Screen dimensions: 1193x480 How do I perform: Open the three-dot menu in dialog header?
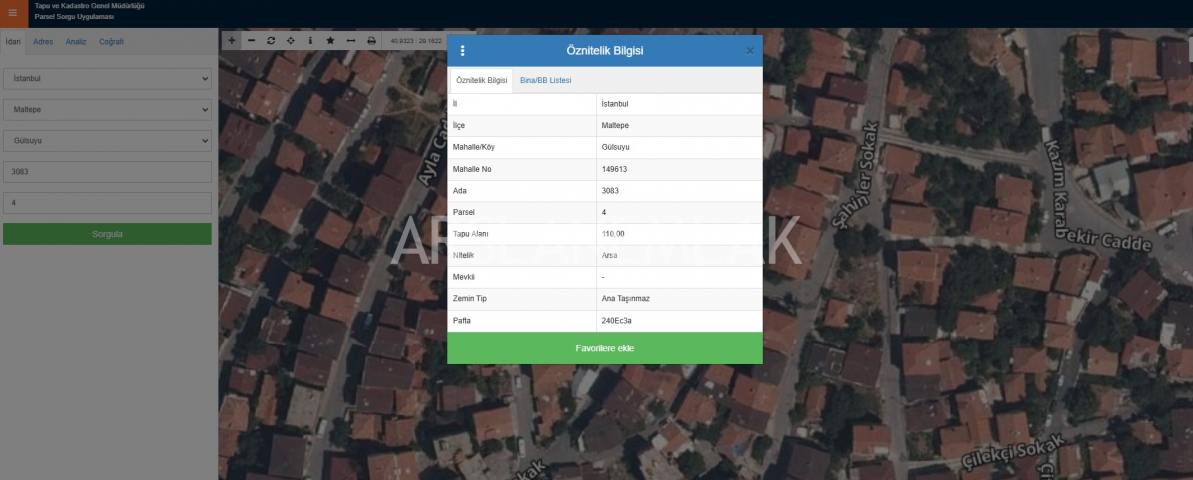coord(462,51)
